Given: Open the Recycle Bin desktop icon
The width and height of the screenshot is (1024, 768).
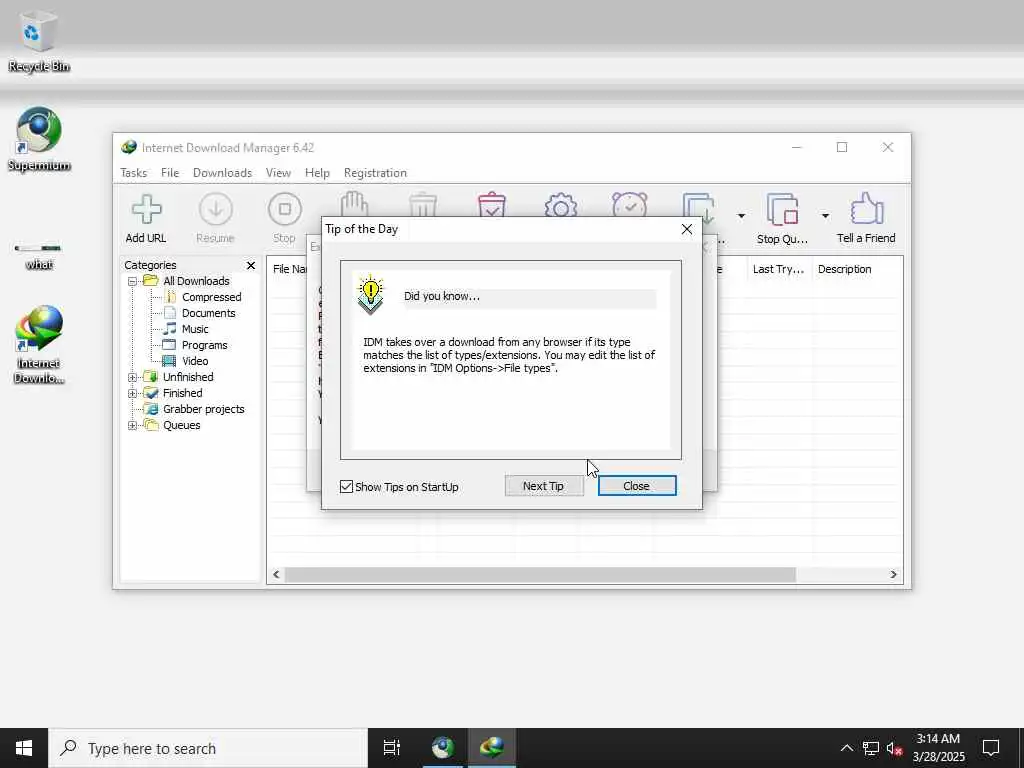Looking at the screenshot, I should (39, 40).
